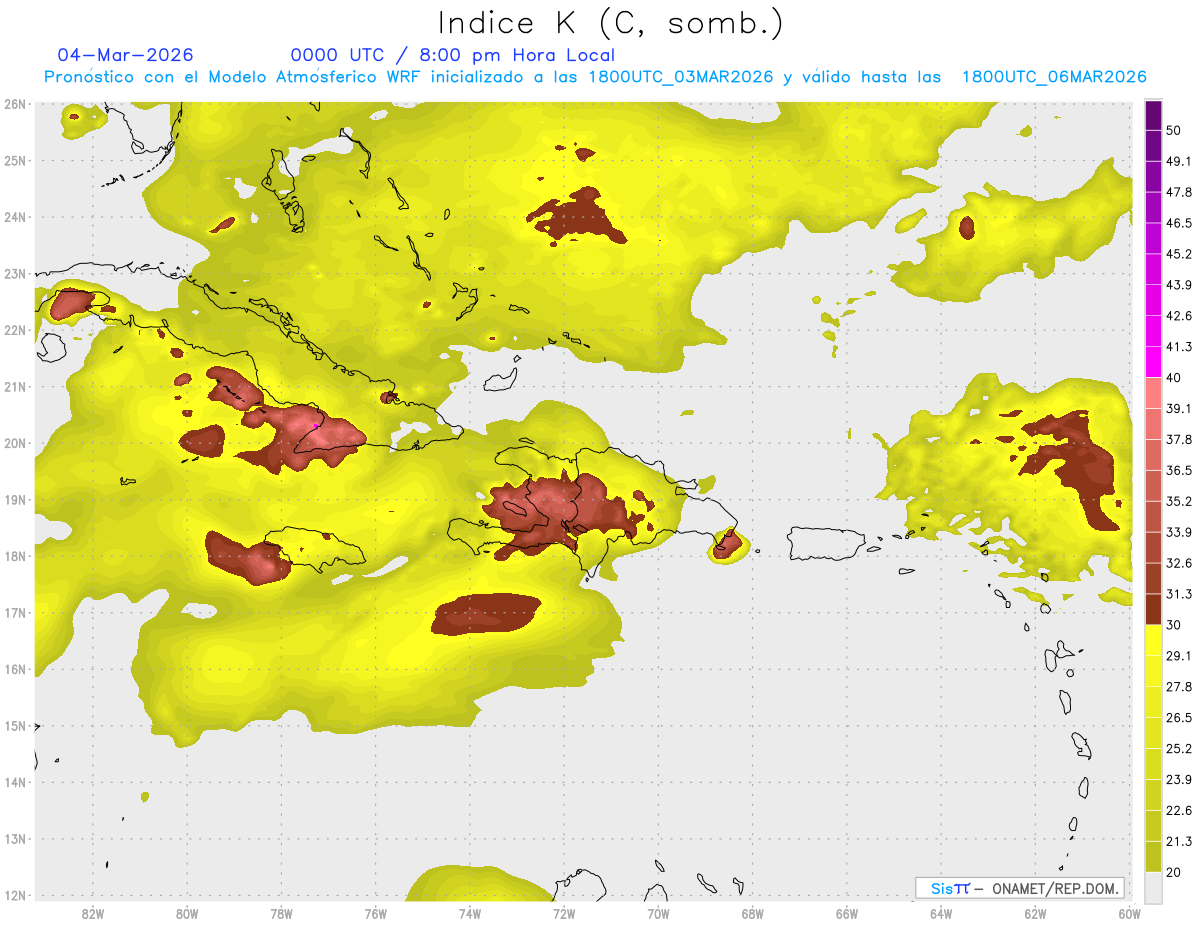
Task: Click the latitude axis label "25N"
Action: click(14, 161)
